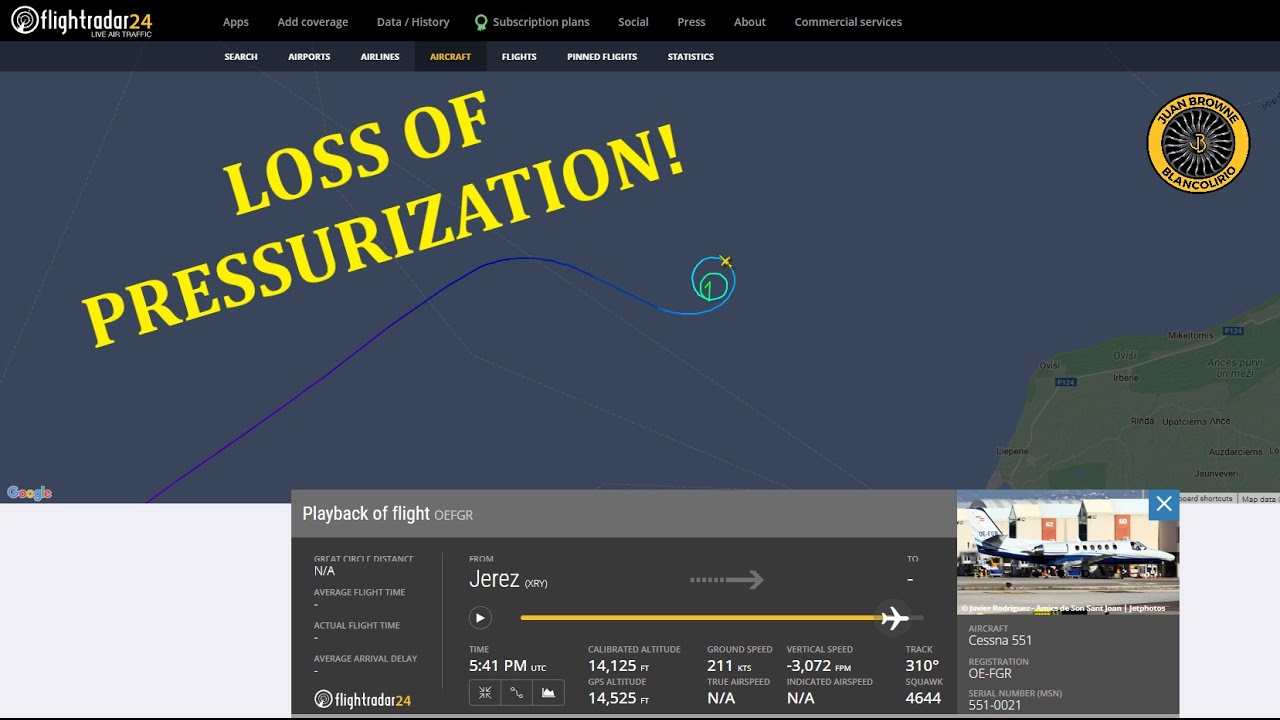Switch to the Airlines tab
1280x720 pixels.
point(380,57)
